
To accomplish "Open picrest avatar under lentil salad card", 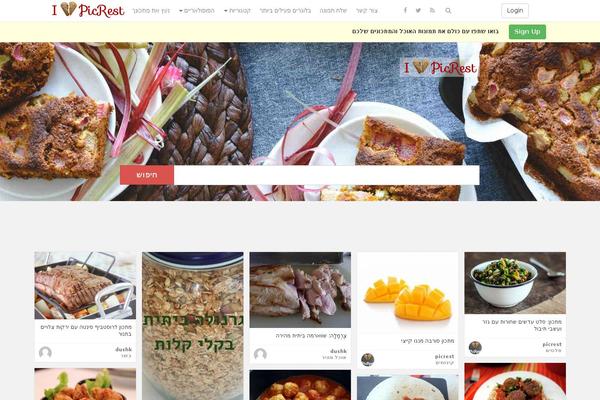I will [475, 348].
